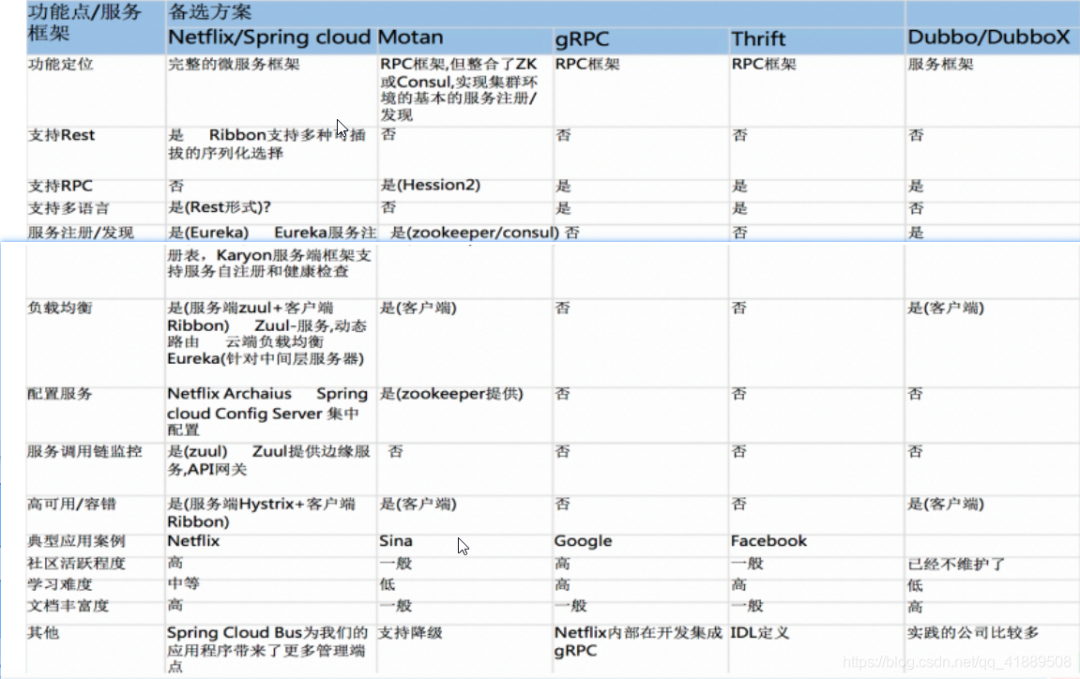The image size is (1080, 679).
Task: Select the Motan column header
Action: (411, 37)
